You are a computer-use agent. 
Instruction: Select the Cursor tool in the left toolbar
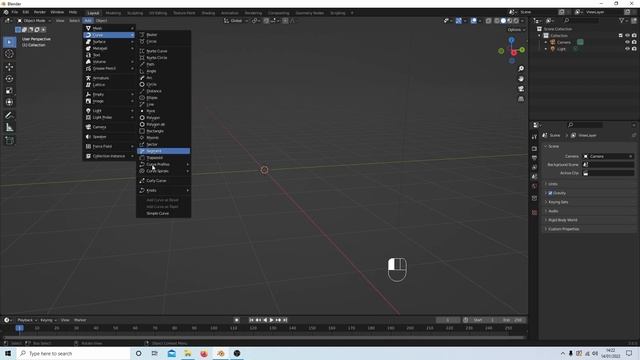click(x=9, y=54)
